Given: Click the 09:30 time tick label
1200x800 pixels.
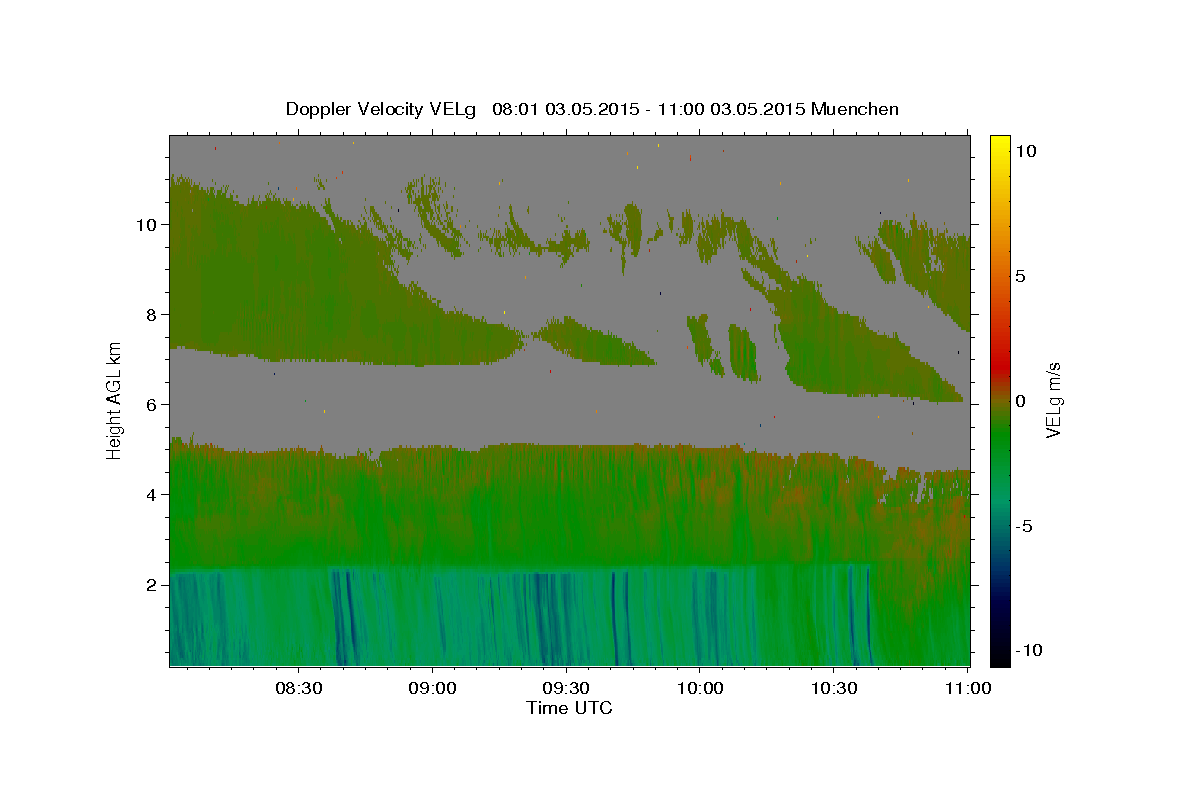Looking at the screenshot, I should [567, 688].
